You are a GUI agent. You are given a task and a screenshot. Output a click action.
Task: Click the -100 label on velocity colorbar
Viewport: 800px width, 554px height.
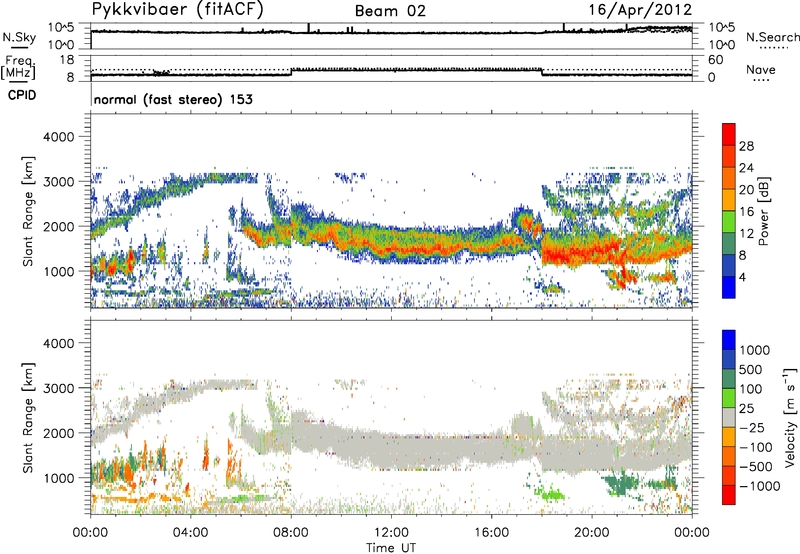756,447
